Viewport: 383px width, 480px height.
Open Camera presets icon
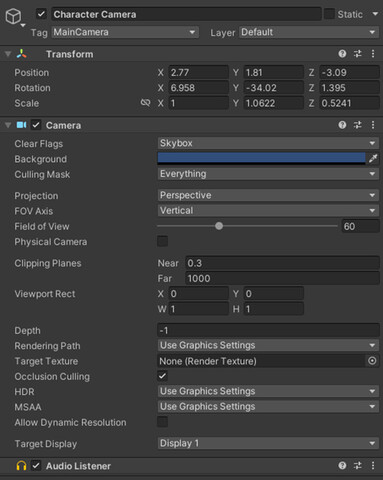tap(358, 125)
